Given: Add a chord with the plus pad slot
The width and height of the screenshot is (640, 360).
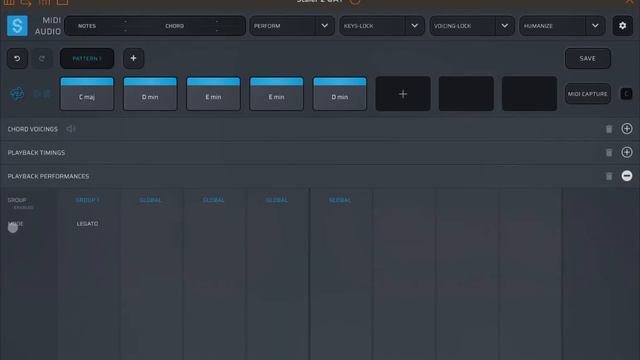Looking at the screenshot, I should [x=403, y=94].
